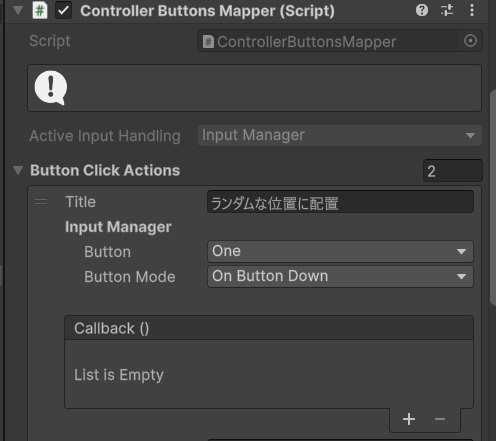Screen dimensions: 496x441
Task: Open the Button dropdown showing One
Action: (340, 251)
